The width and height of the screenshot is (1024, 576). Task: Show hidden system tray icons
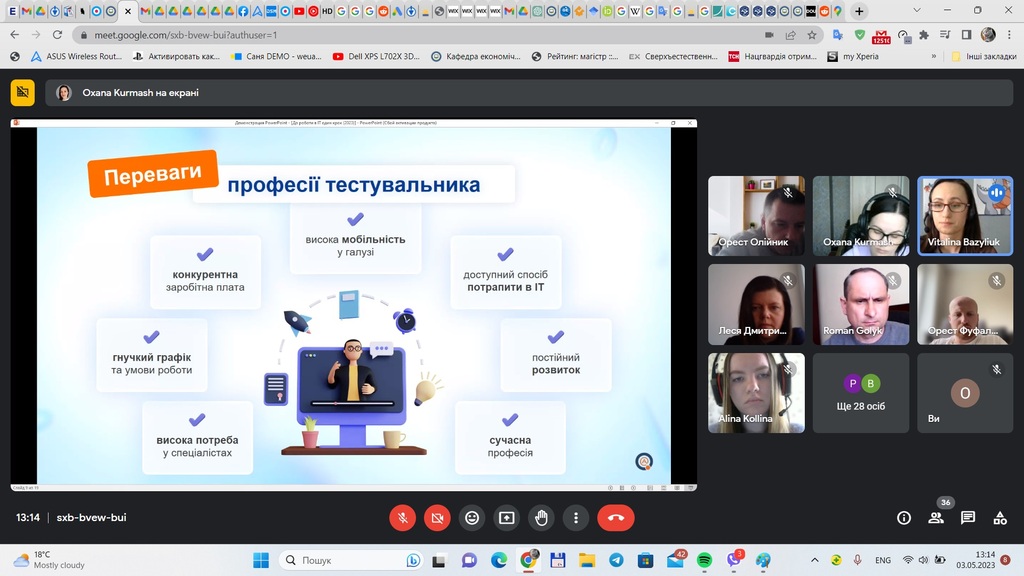(x=815, y=560)
